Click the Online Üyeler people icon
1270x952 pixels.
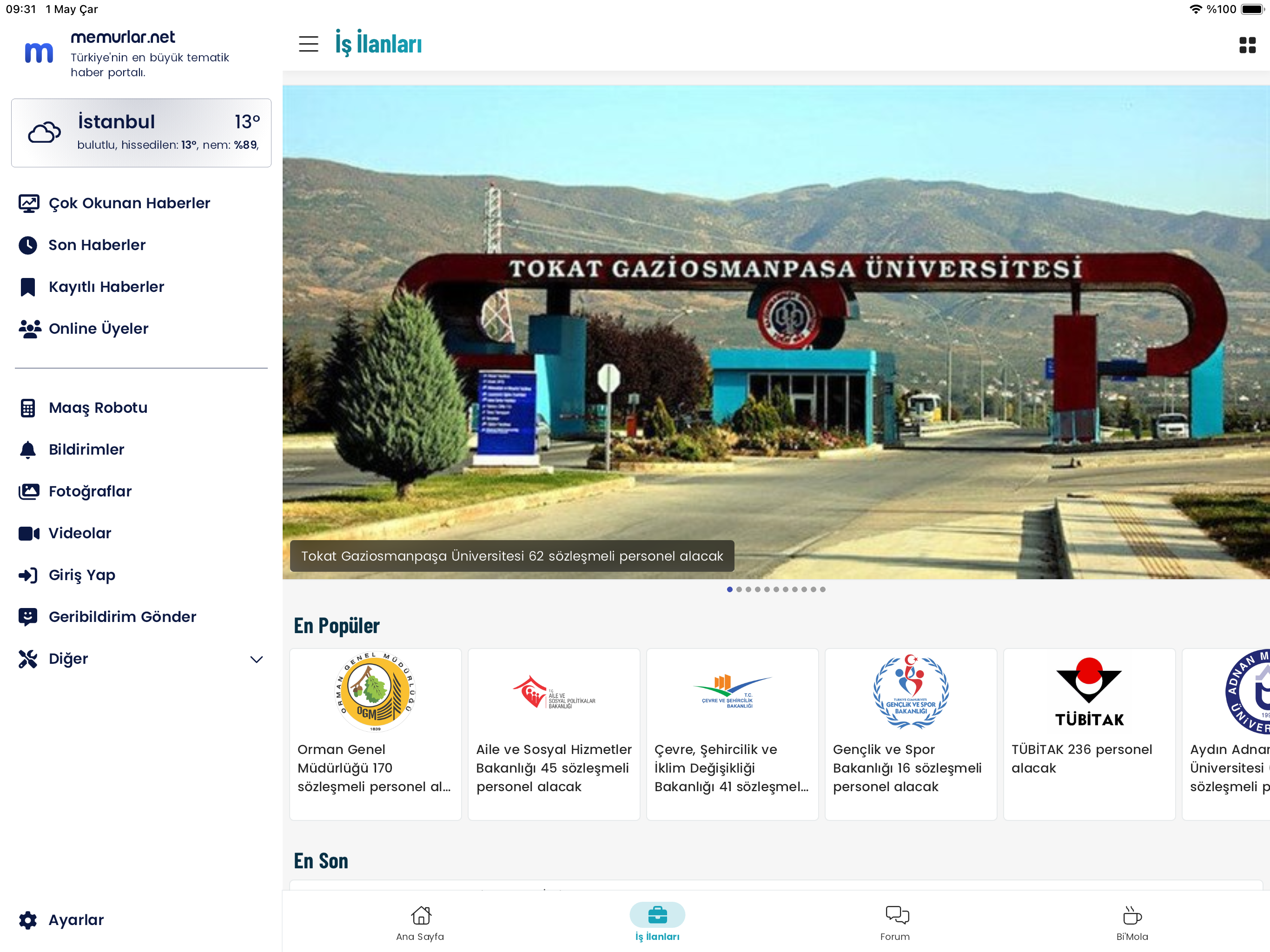click(x=30, y=329)
